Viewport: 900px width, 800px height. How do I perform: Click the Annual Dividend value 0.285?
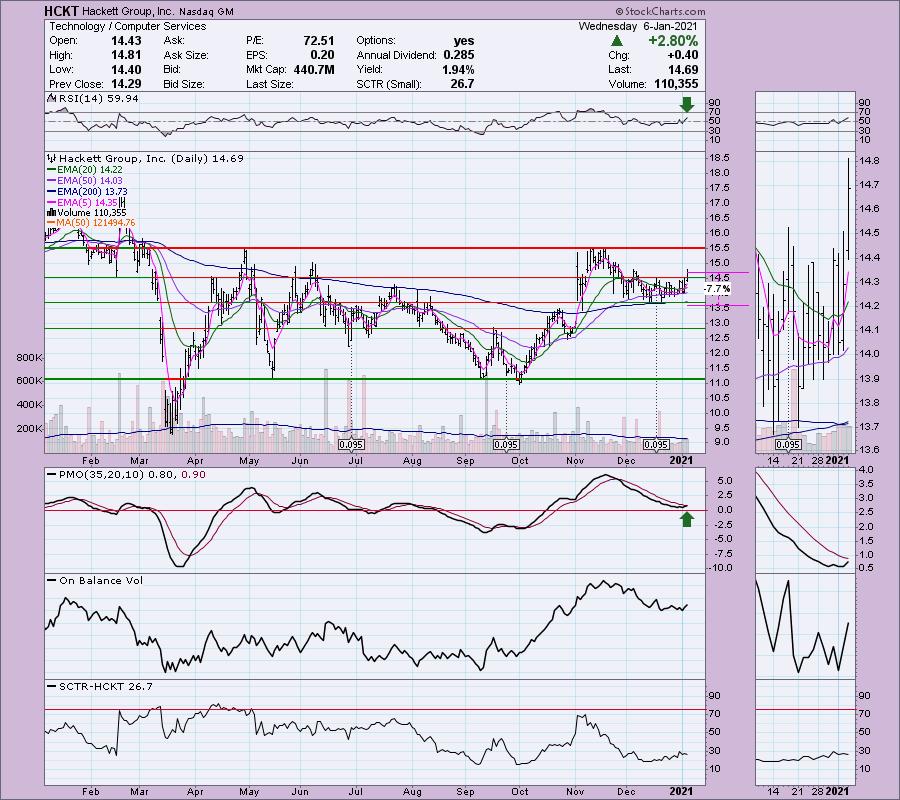click(x=459, y=55)
